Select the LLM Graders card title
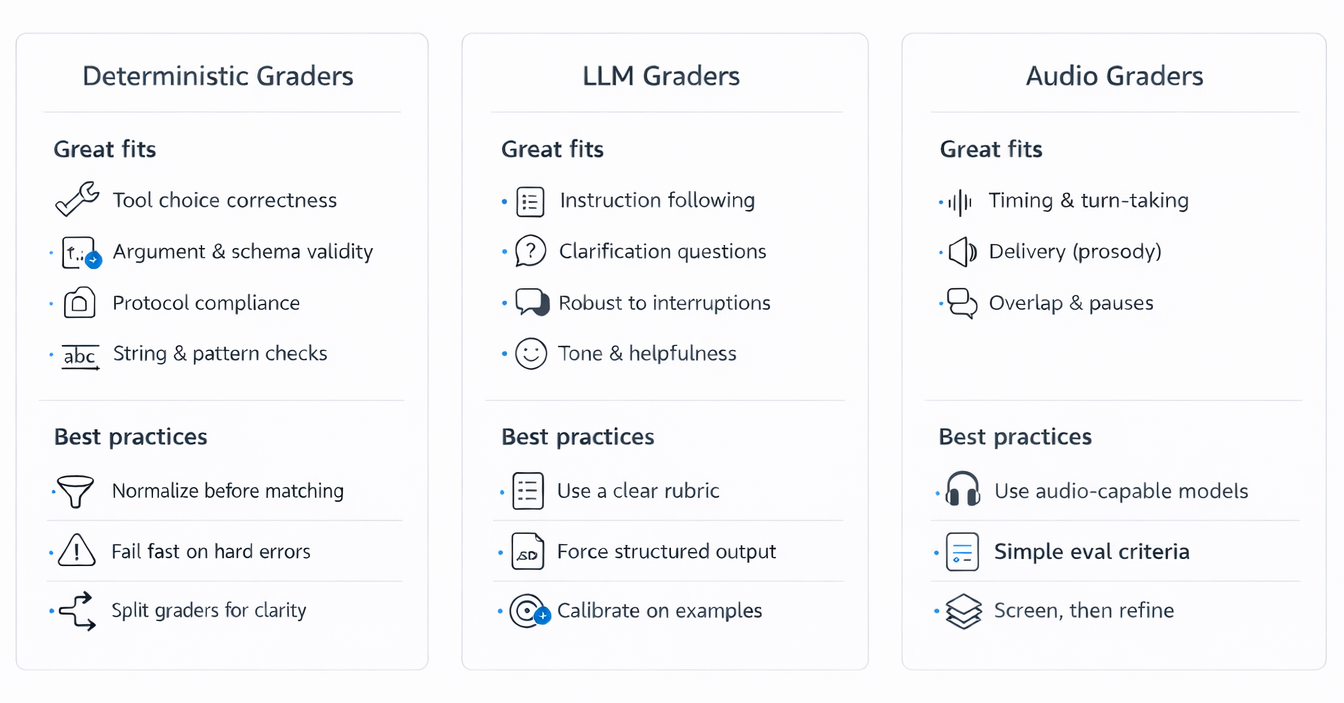 tap(662, 76)
